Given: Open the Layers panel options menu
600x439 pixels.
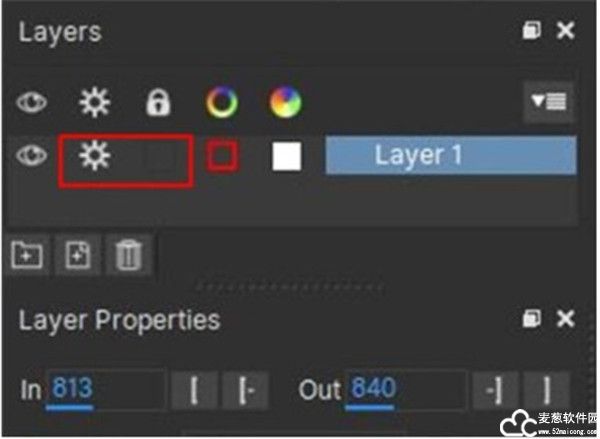Looking at the screenshot, I should tap(549, 102).
